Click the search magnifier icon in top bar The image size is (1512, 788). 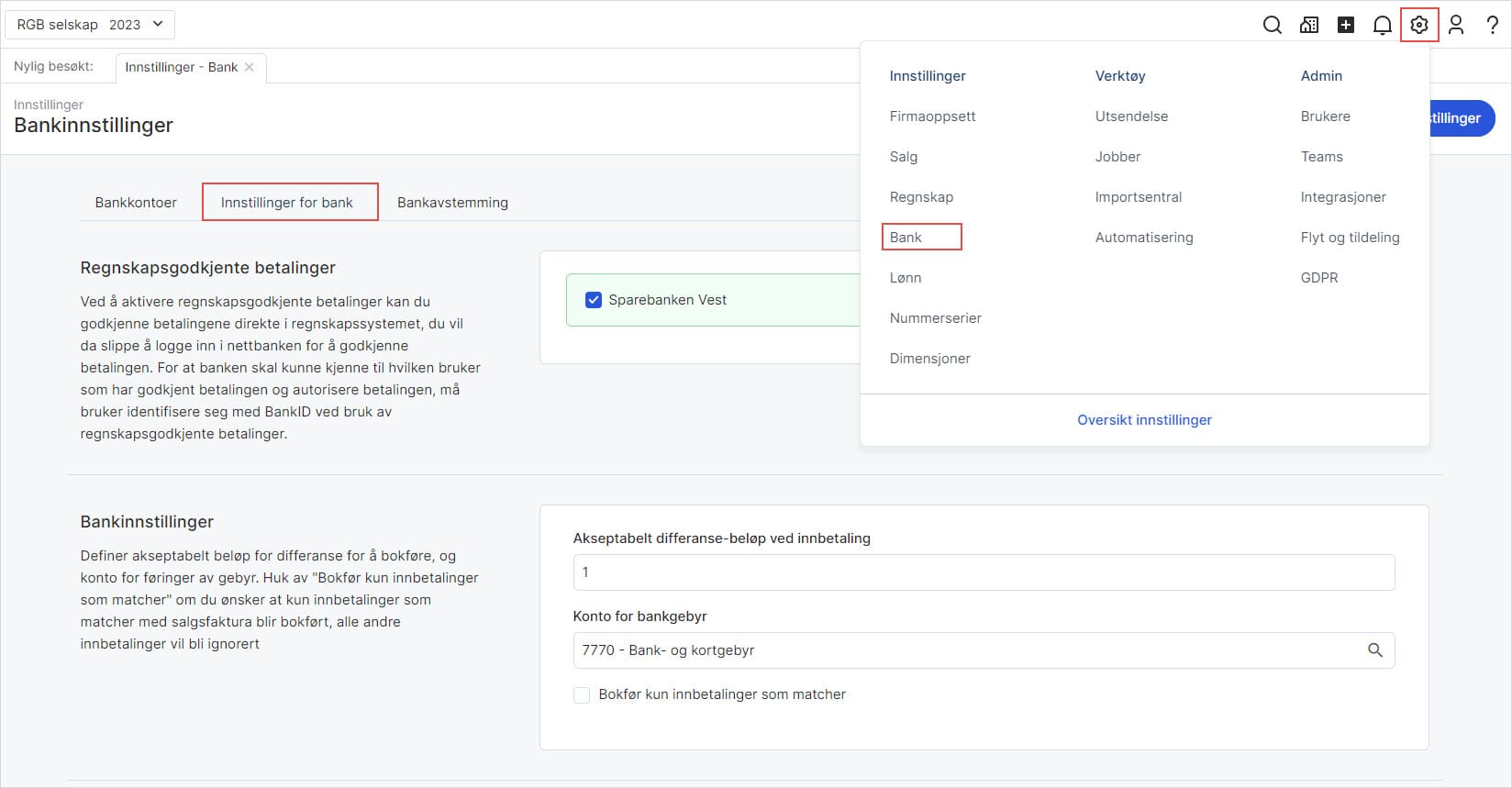tap(1272, 25)
